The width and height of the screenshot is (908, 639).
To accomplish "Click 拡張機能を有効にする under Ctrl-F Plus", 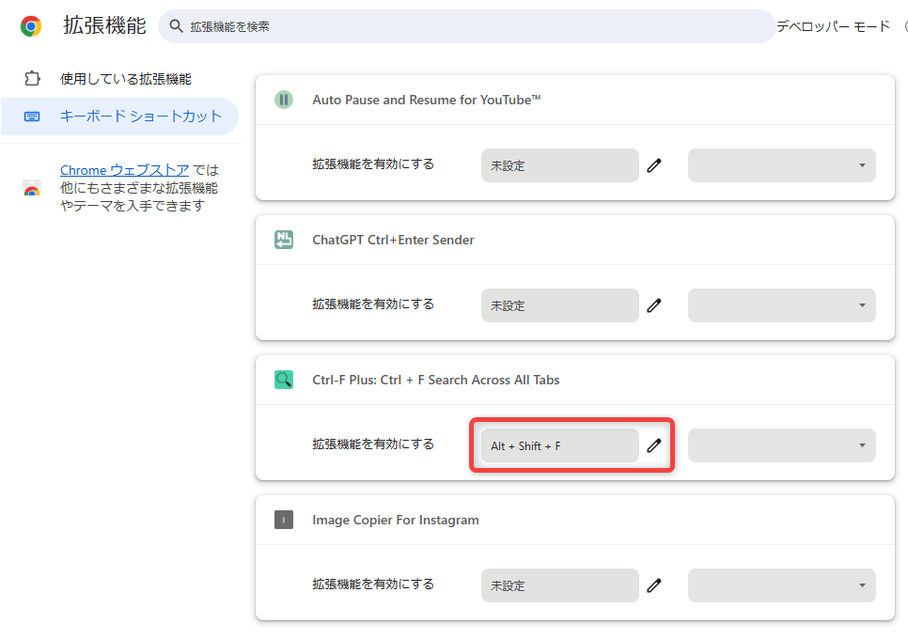I will (374, 444).
